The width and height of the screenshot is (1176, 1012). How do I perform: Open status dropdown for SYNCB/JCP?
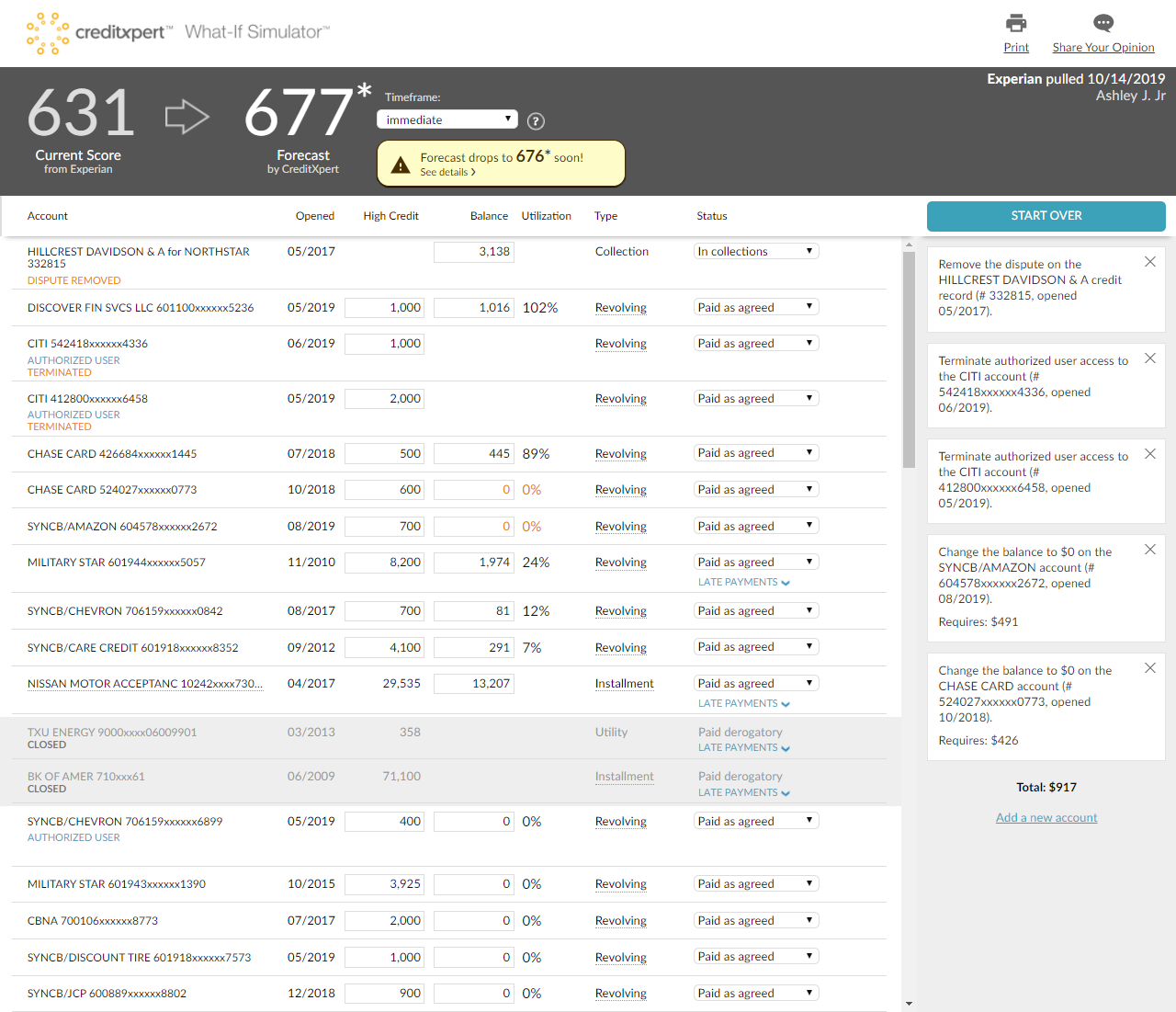756,993
